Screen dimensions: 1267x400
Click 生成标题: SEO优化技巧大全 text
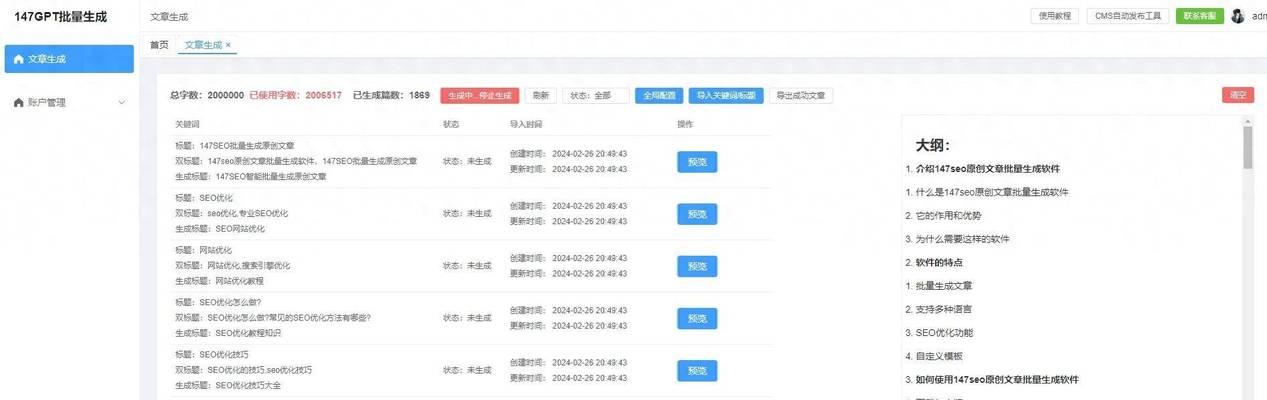point(228,385)
